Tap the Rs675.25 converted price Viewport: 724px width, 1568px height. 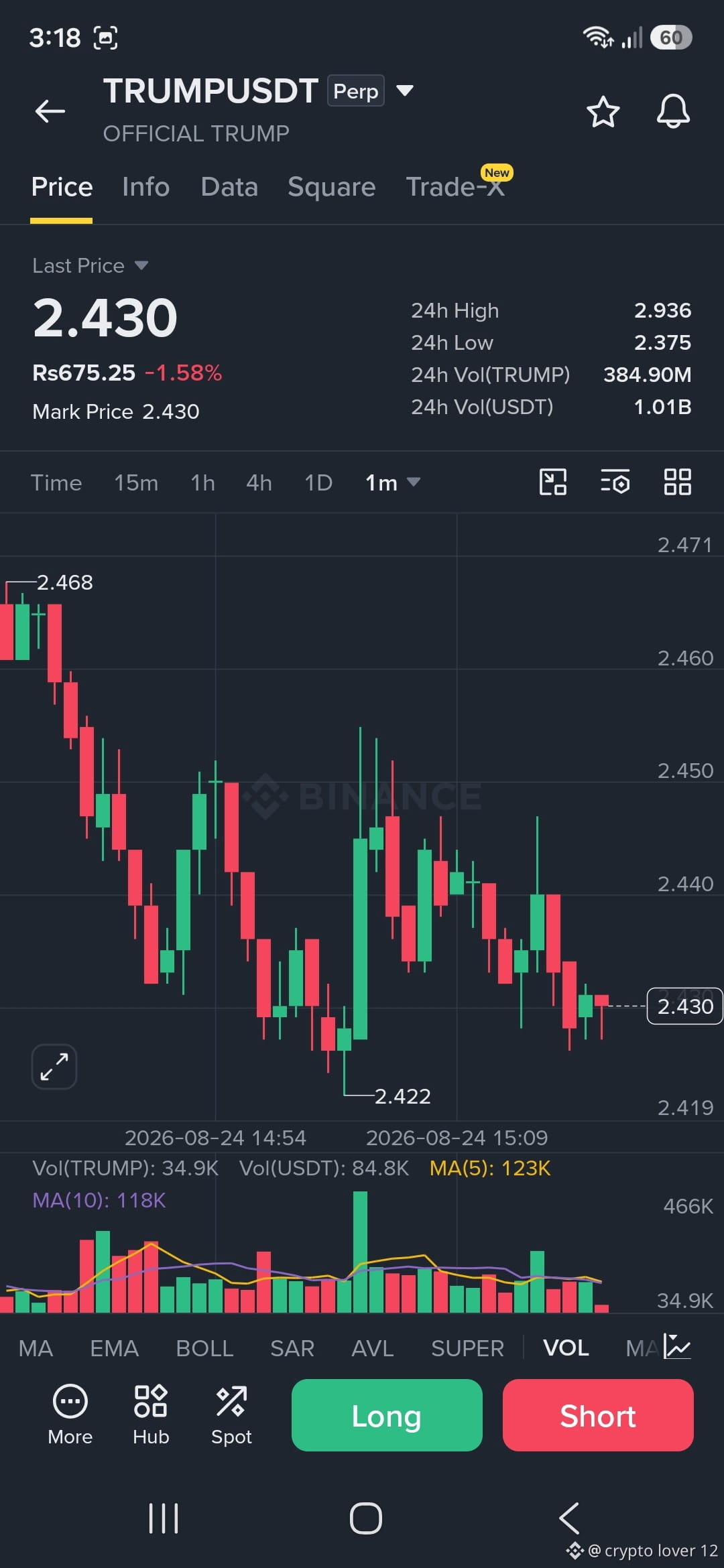pyautogui.click(x=84, y=373)
